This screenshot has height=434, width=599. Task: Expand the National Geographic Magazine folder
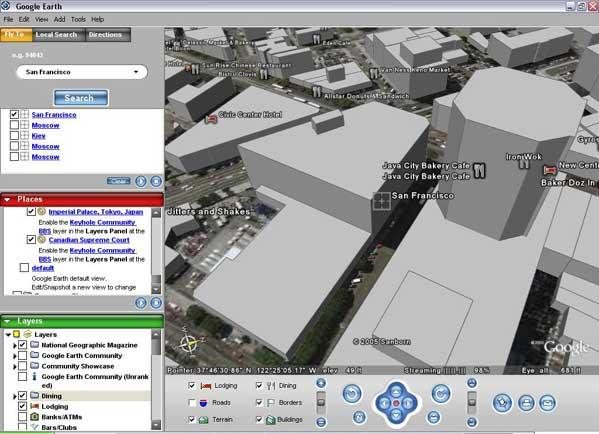[15, 345]
